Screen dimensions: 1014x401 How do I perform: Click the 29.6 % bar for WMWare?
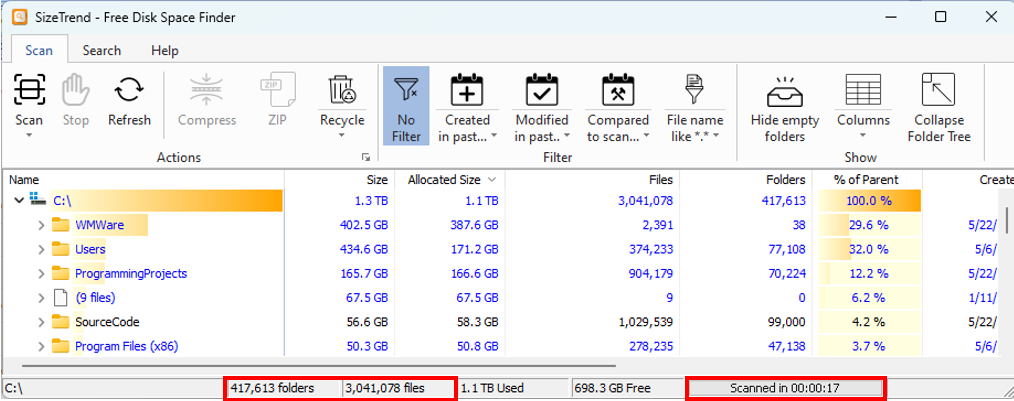[868, 225]
